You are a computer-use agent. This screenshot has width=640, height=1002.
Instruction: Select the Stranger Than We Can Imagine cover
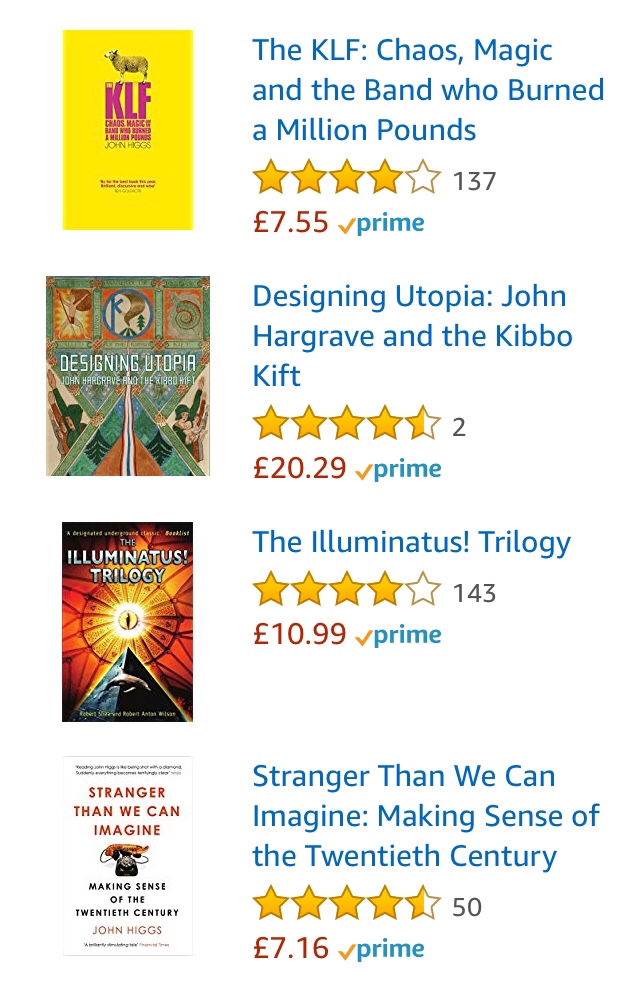pyautogui.click(x=127, y=855)
